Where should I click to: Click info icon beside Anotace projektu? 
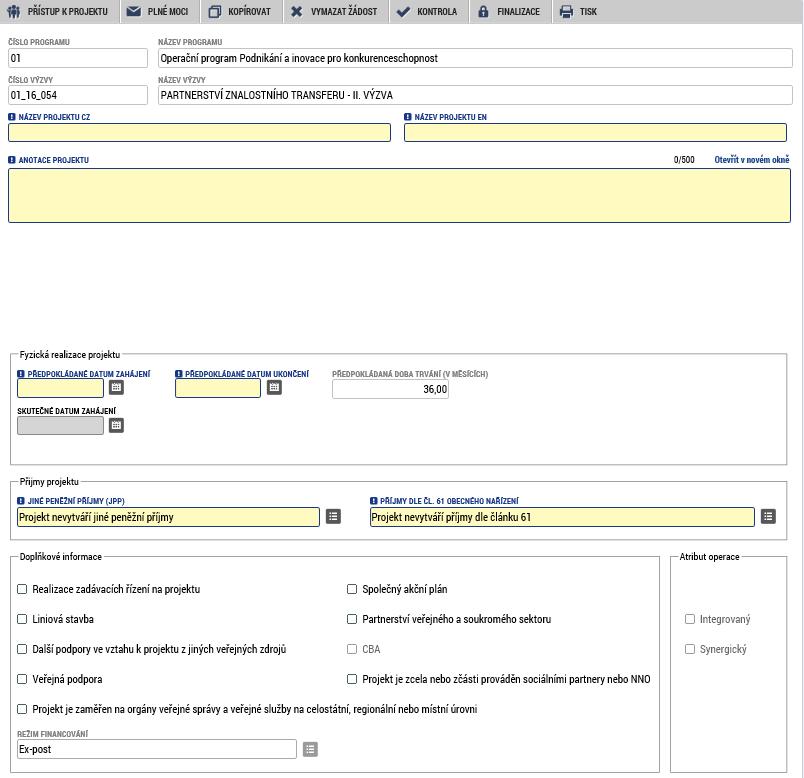12,160
